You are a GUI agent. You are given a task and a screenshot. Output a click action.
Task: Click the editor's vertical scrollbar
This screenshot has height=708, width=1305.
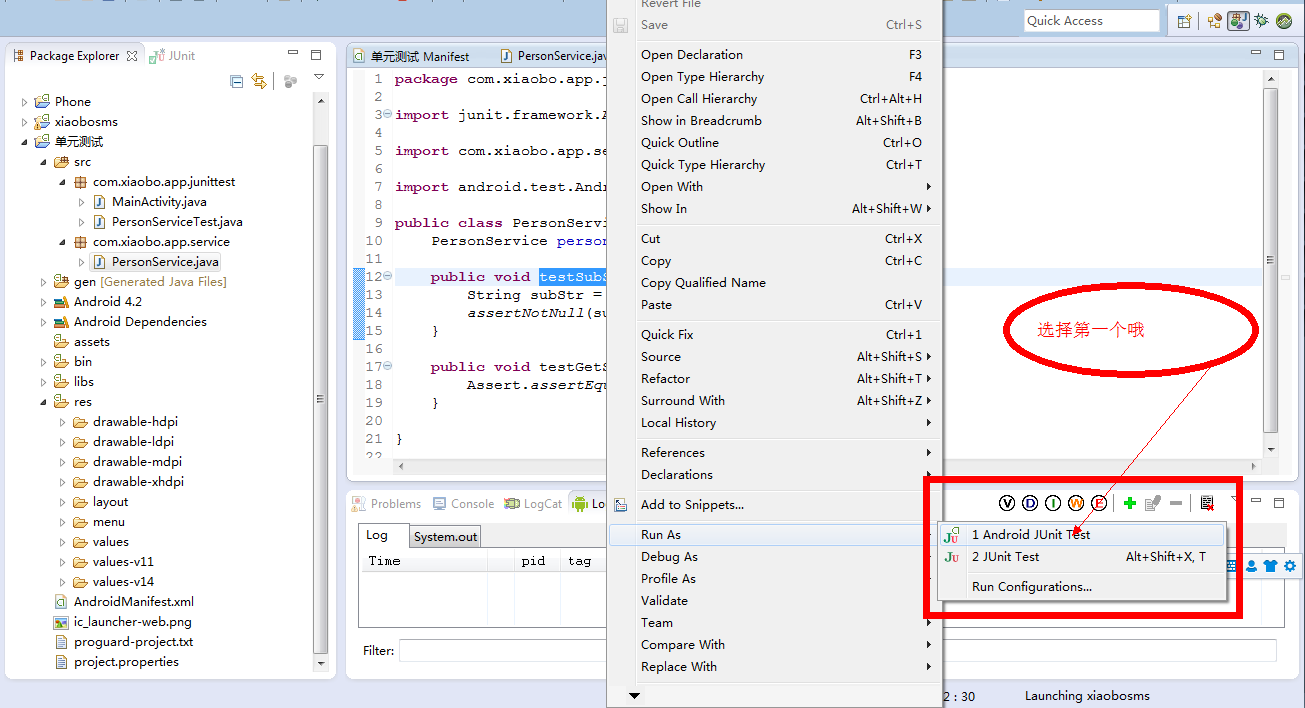click(x=1270, y=260)
